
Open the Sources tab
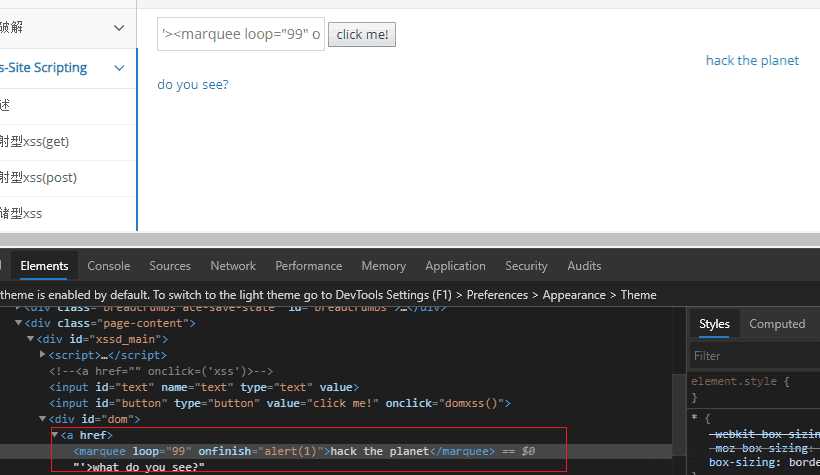[x=170, y=266]
